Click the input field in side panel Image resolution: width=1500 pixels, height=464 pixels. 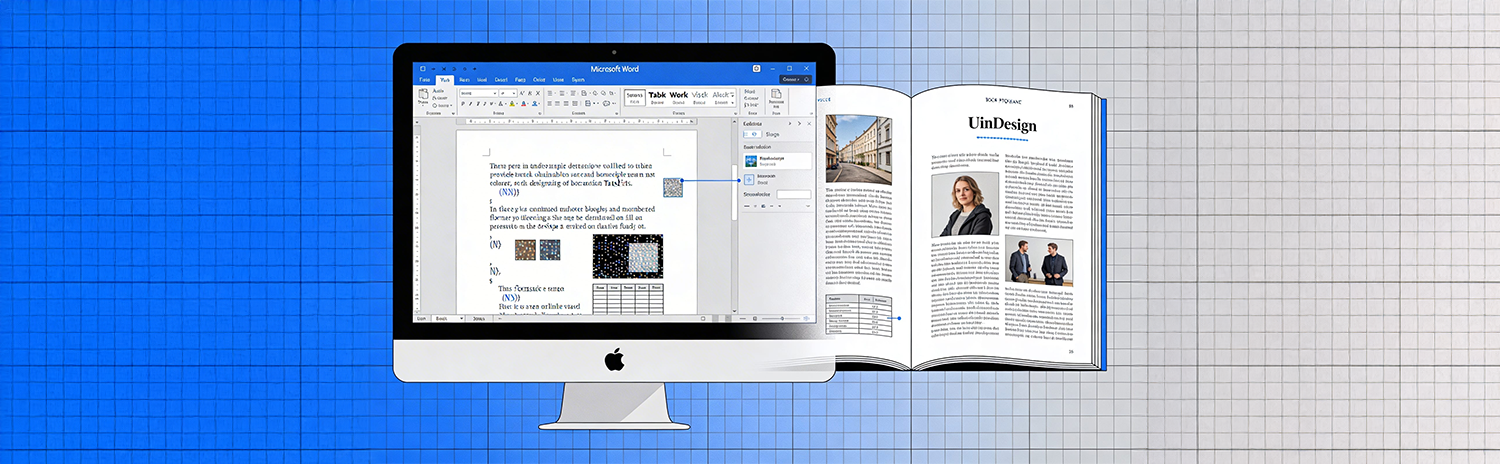click(793, 194)
